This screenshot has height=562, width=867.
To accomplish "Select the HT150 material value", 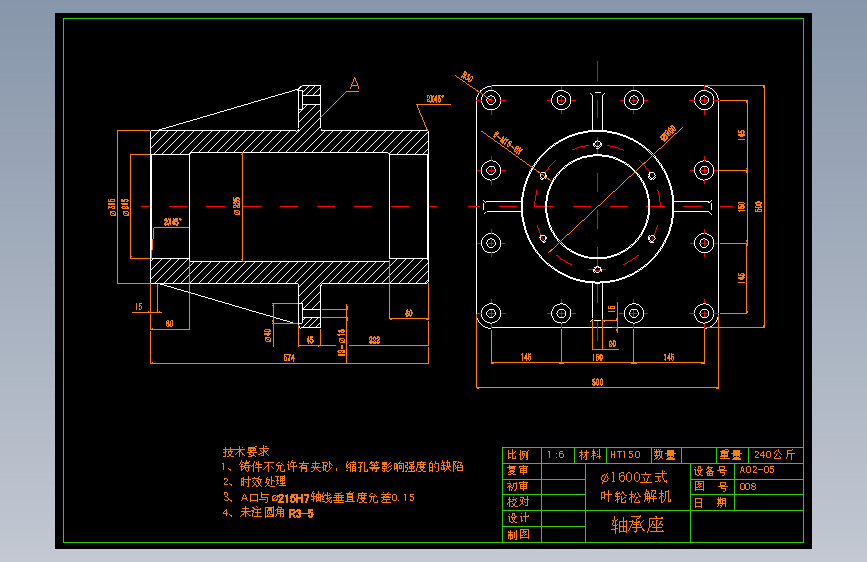I will pos(625,455).
